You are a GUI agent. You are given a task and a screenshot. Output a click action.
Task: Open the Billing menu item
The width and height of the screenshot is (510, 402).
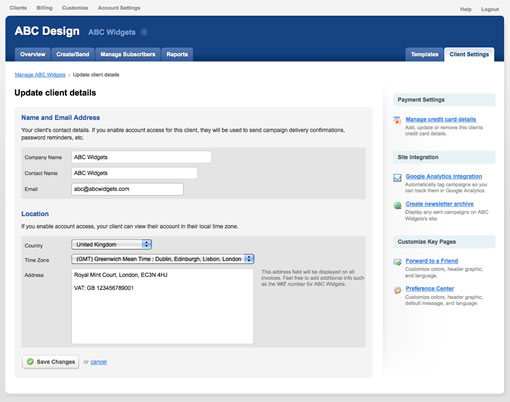44,8
